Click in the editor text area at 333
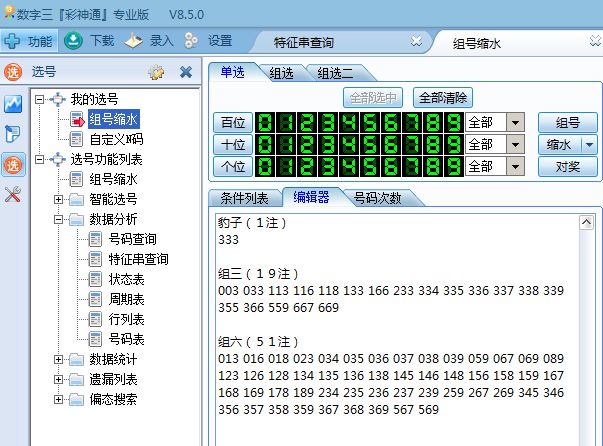Image resolution: width=603 pixels, height=446 pixels. [228, 240]
